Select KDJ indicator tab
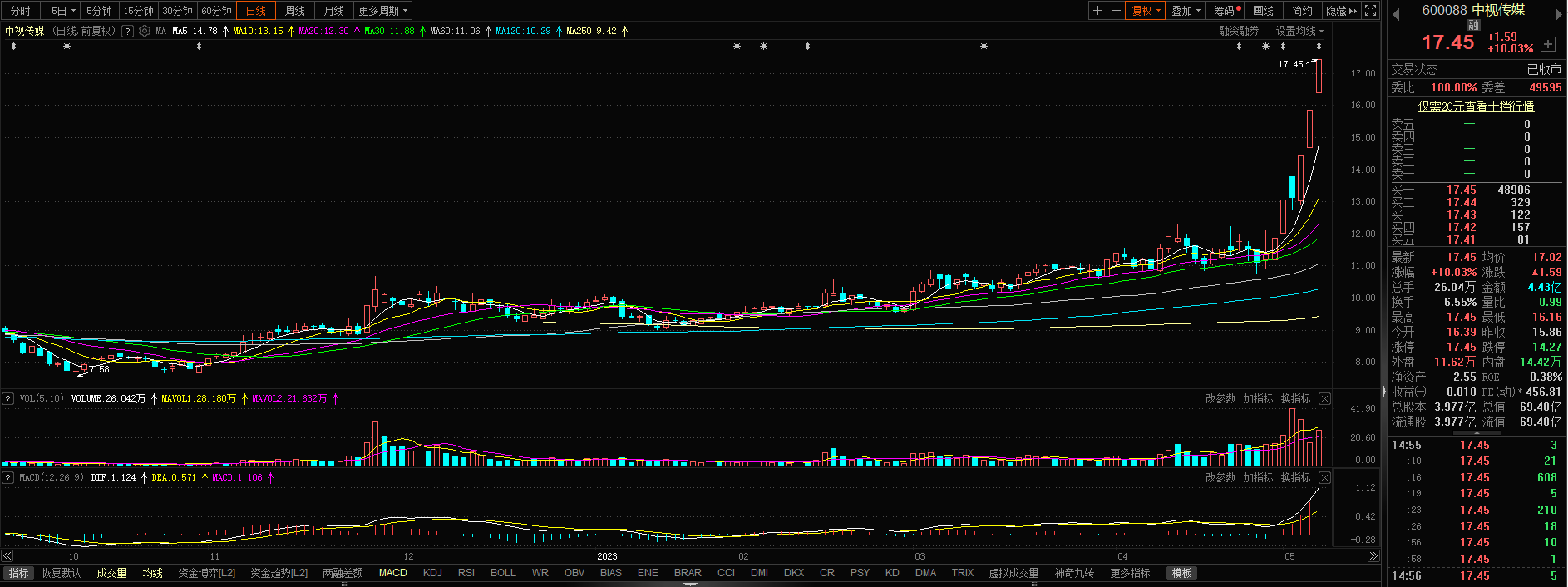 pos(432,573)
